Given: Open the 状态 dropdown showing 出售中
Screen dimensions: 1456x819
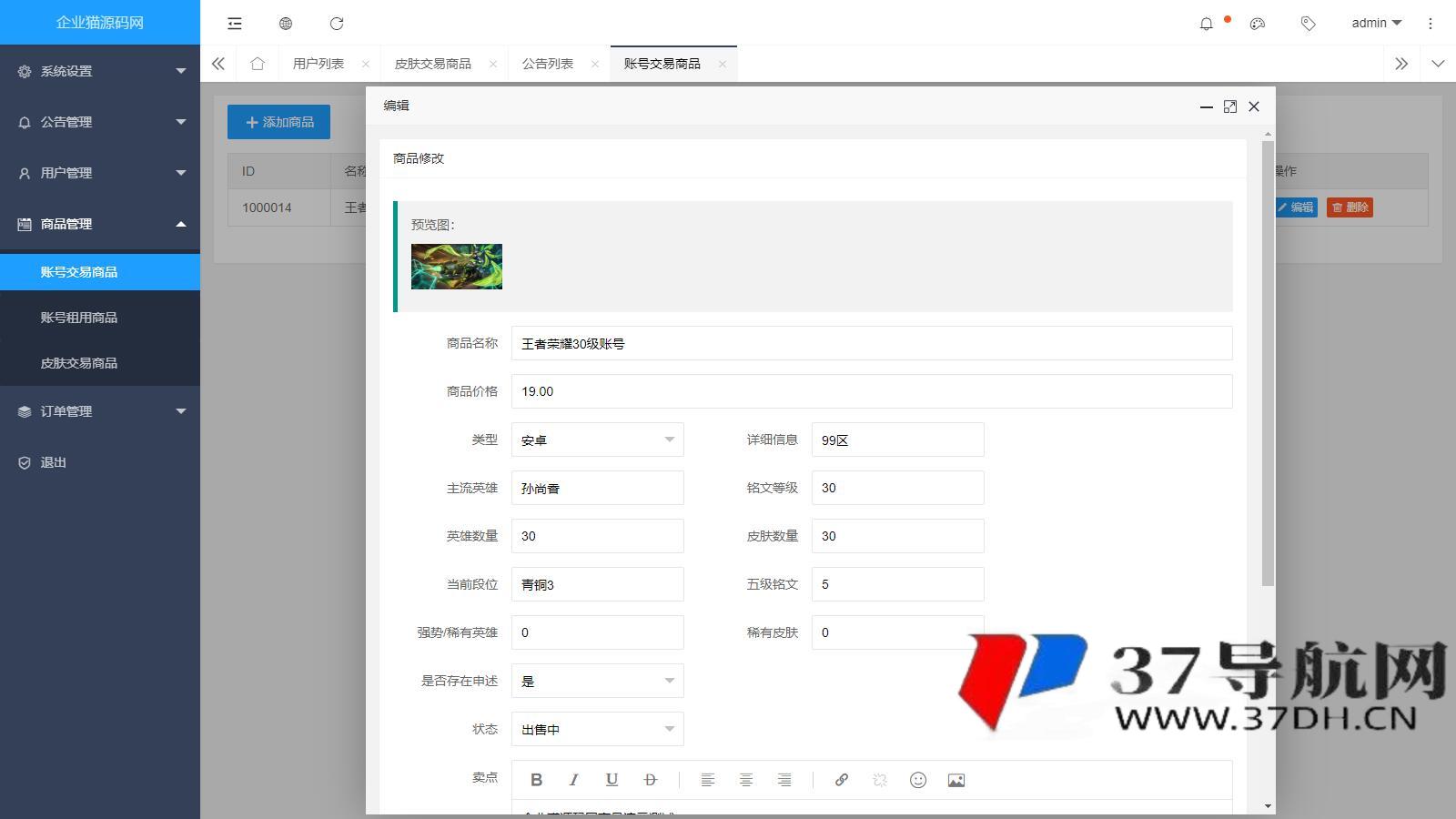Looking at the screenshot, I should click(x=597, y=729).
